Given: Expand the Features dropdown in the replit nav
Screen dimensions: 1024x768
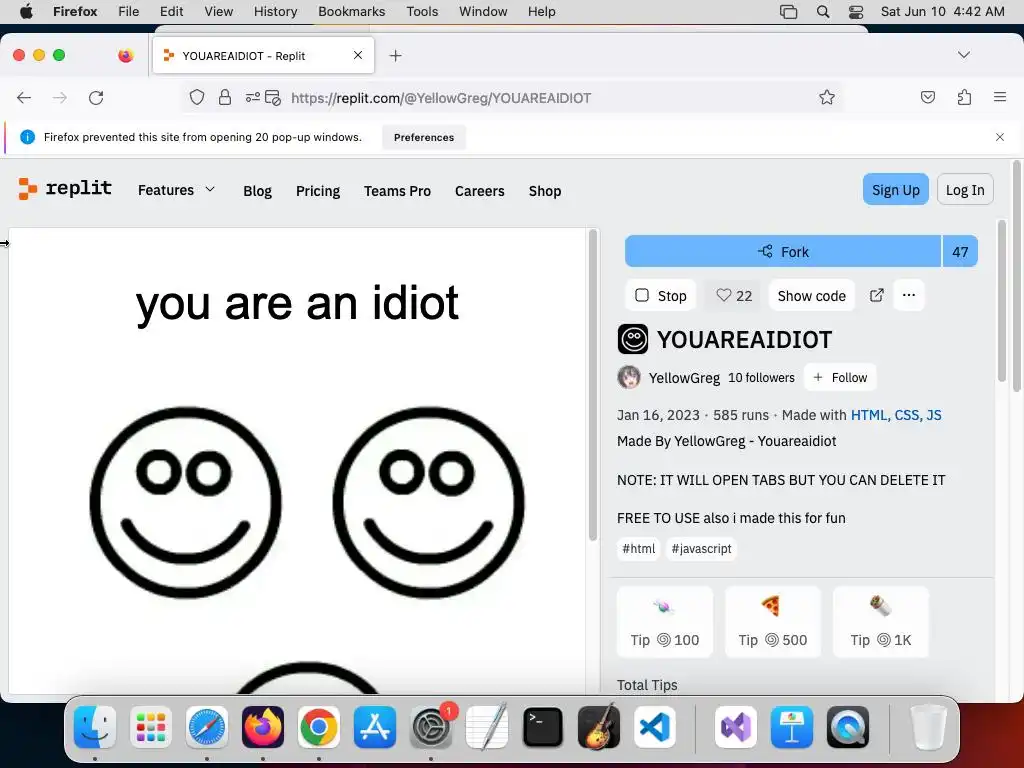Looking at the screenshot, I should [176, 190].
